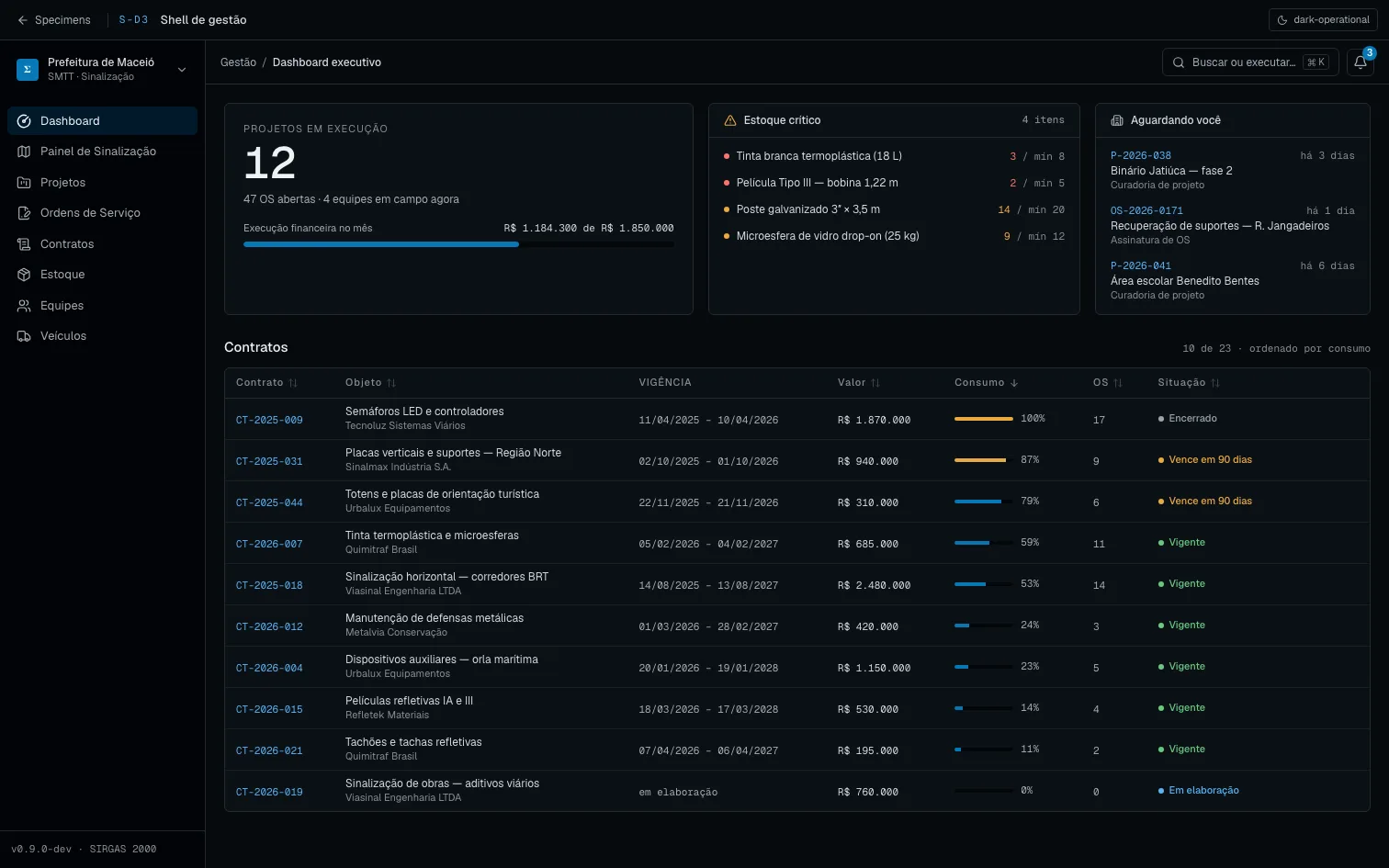1389x868 pixels.
Task: Click the Equipes people icon
Action: [24, 306]
